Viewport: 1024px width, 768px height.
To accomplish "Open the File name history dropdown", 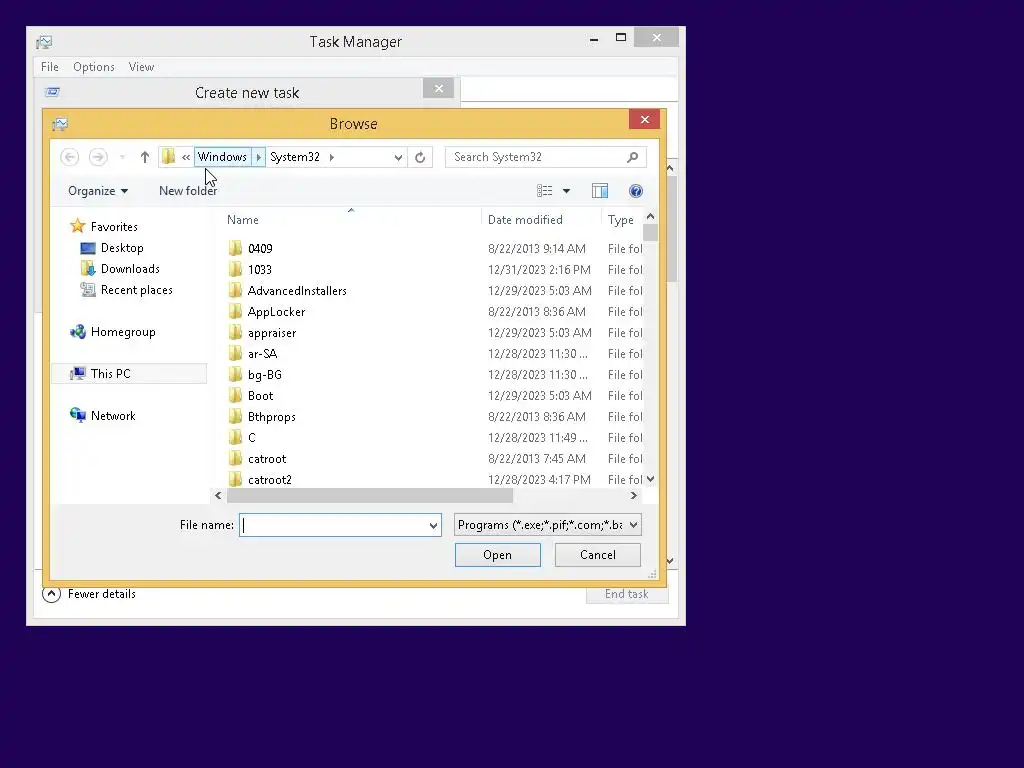I will (433, 525).
